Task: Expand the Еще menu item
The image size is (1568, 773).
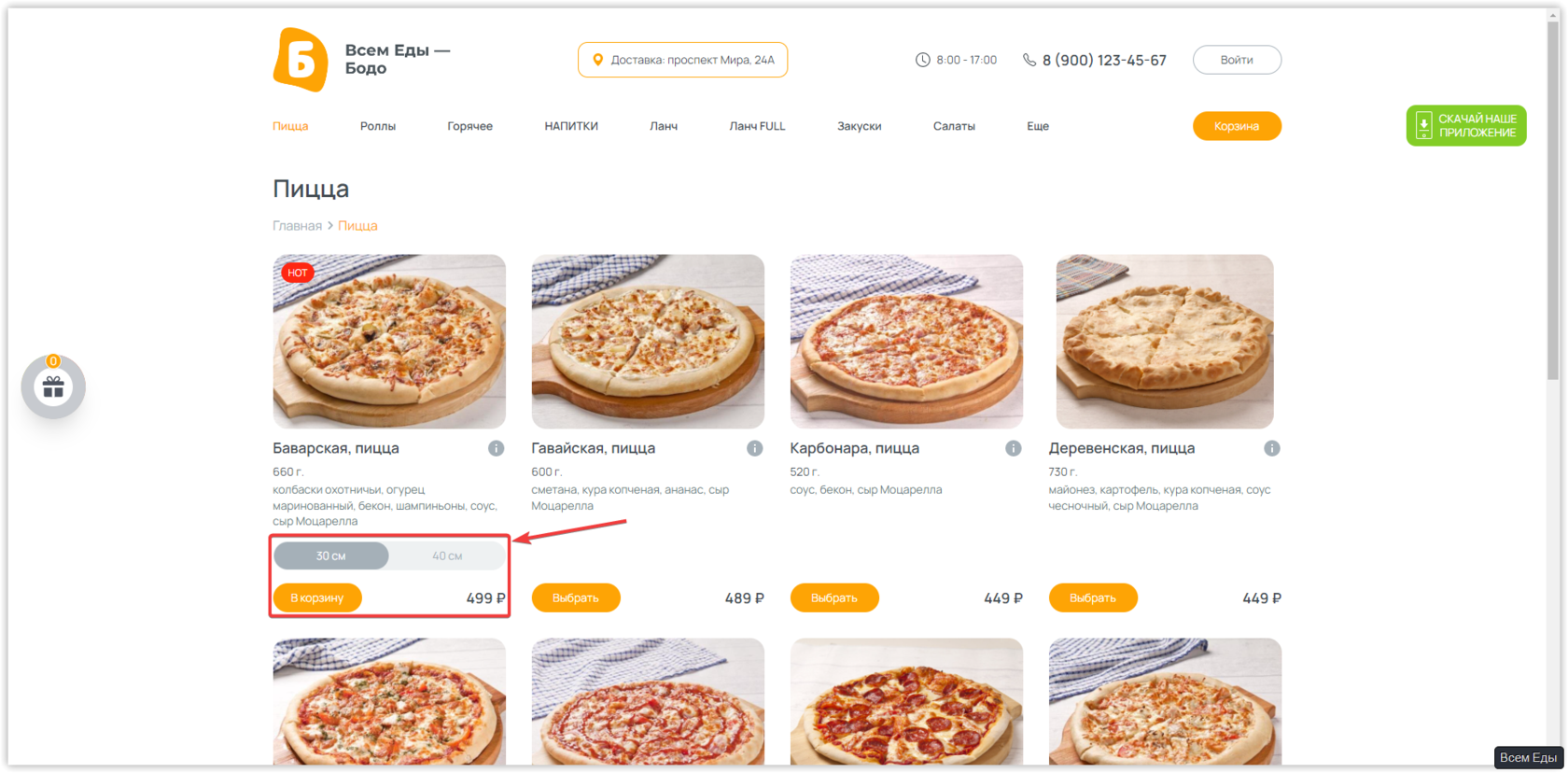Action: 1037,126
